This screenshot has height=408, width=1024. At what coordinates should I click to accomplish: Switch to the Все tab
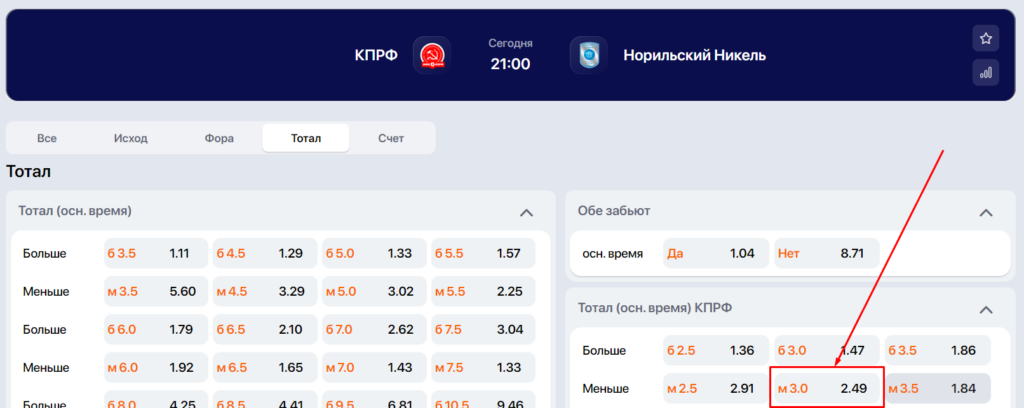[47, 138]
